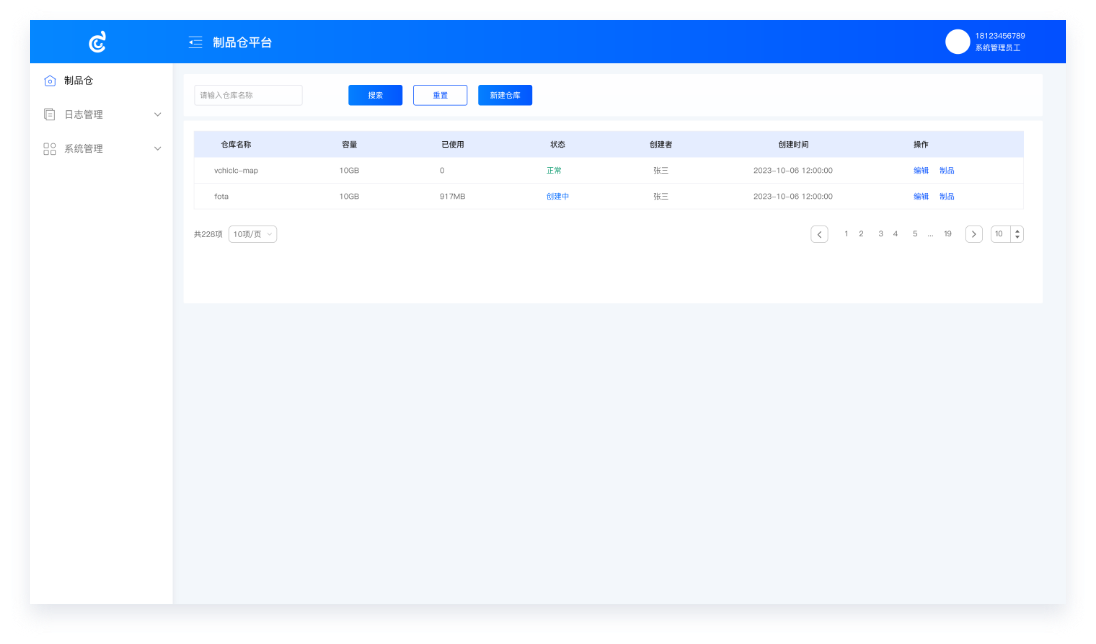The width and height of the screenshot is (1096, 644).
Task: Jump to page 19 in pagination
Action: tap(947, 234)
